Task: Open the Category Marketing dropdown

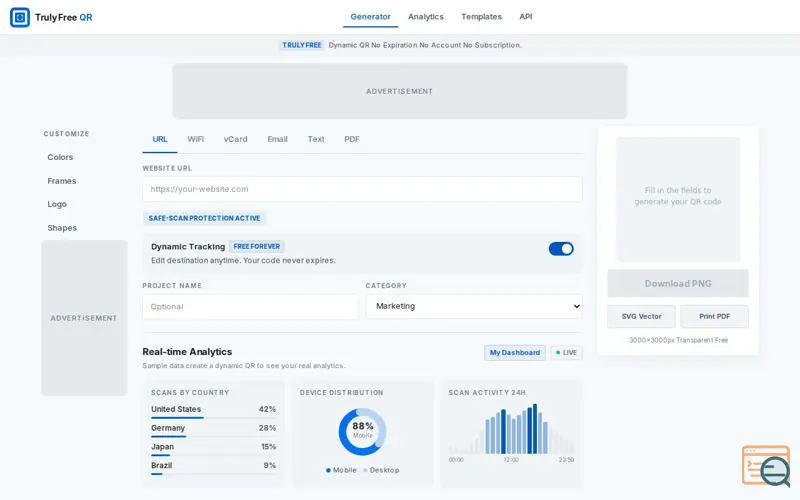Action: click(474, 306)
